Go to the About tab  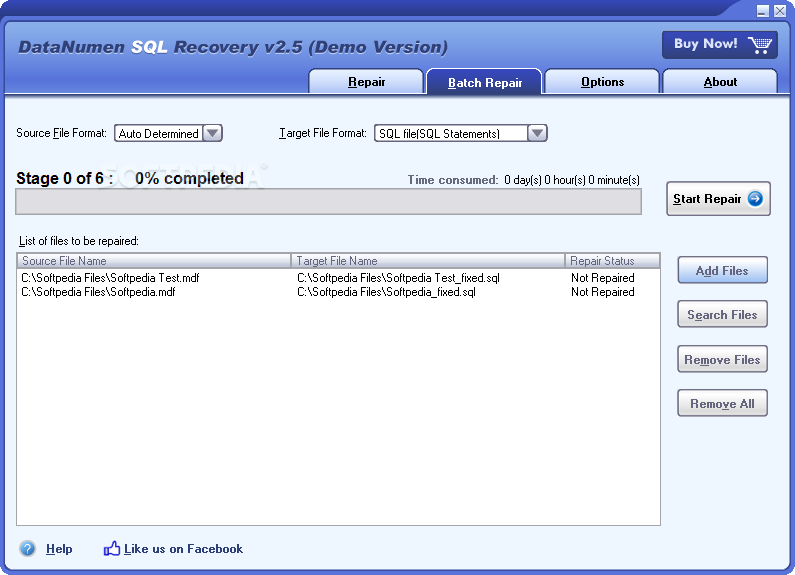(x=720, y=82)
